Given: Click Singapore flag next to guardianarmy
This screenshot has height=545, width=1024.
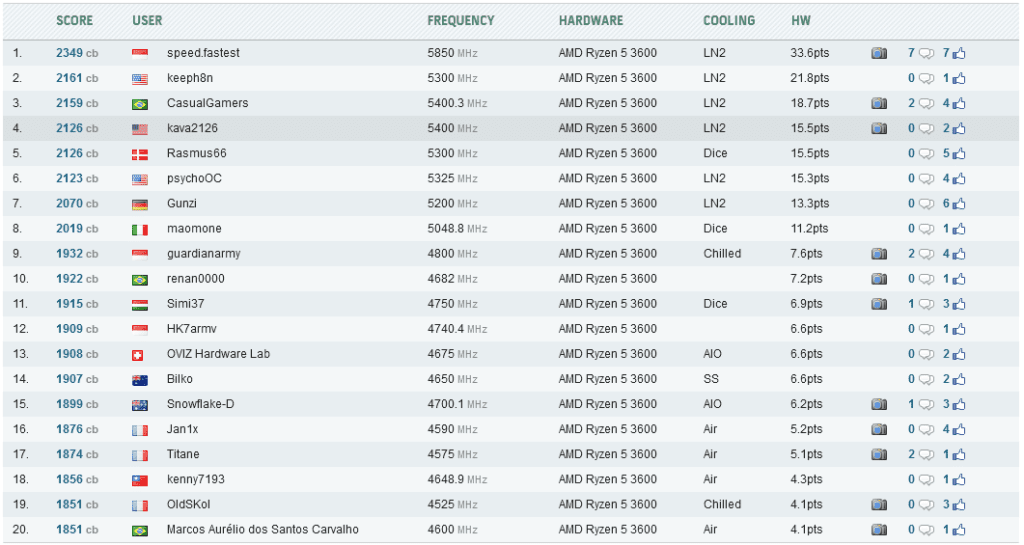Looking at the screenshot, I should 140,254.
